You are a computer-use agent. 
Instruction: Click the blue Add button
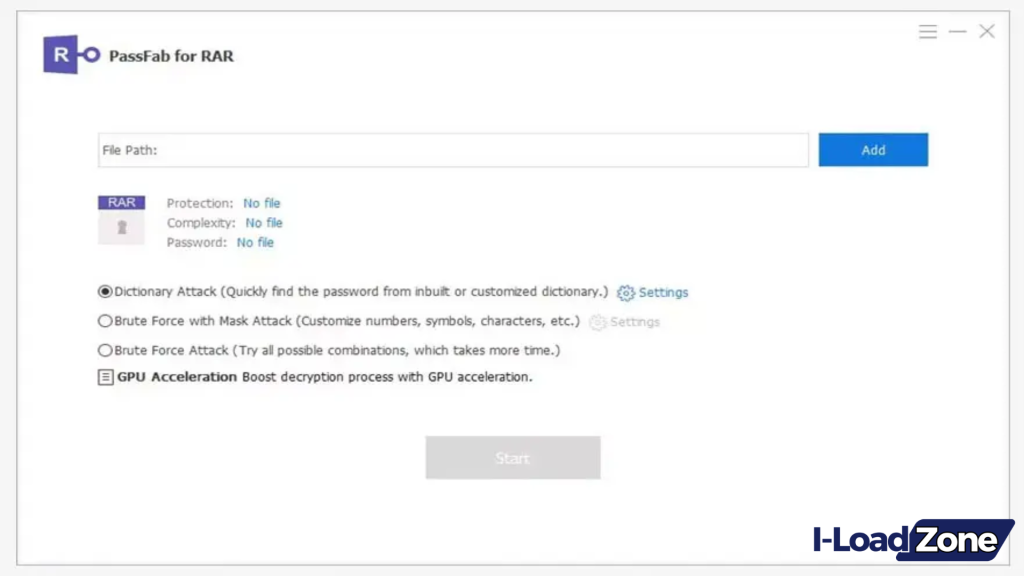872,149
